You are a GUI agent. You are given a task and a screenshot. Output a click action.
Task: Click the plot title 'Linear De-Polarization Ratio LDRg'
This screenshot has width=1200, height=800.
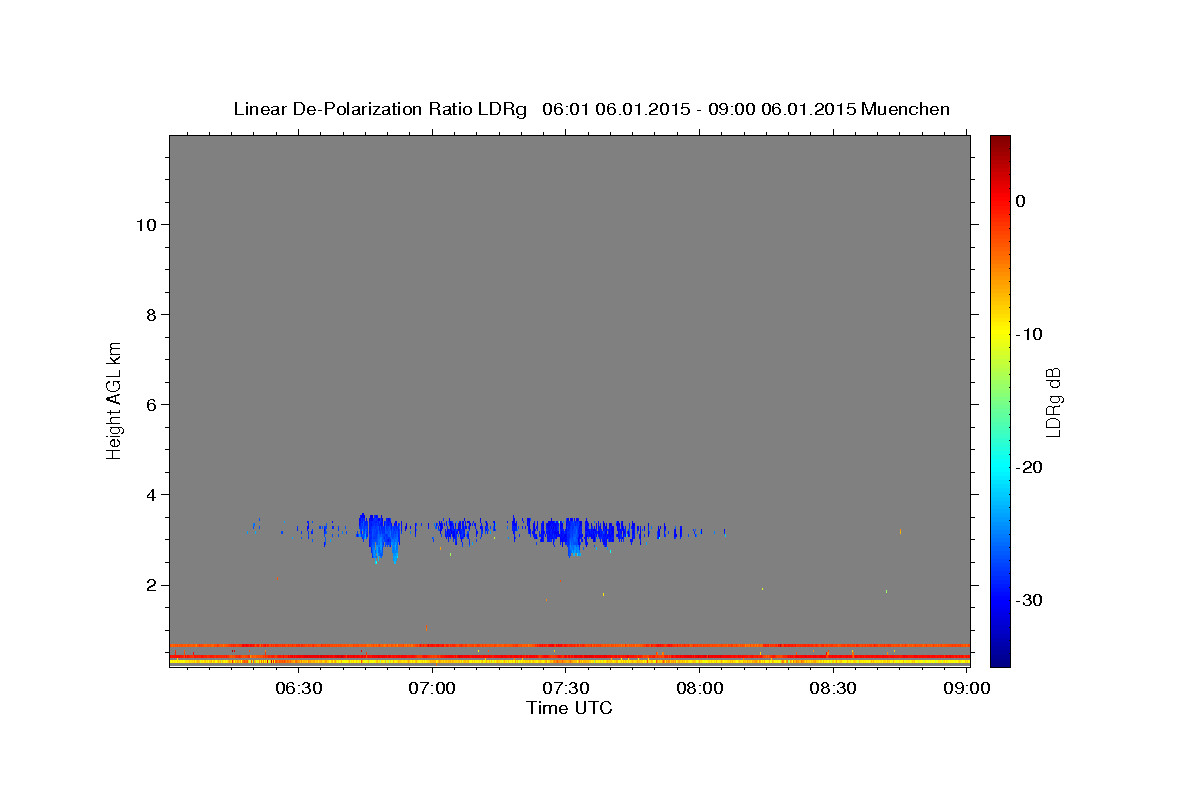tap(379, 109)
